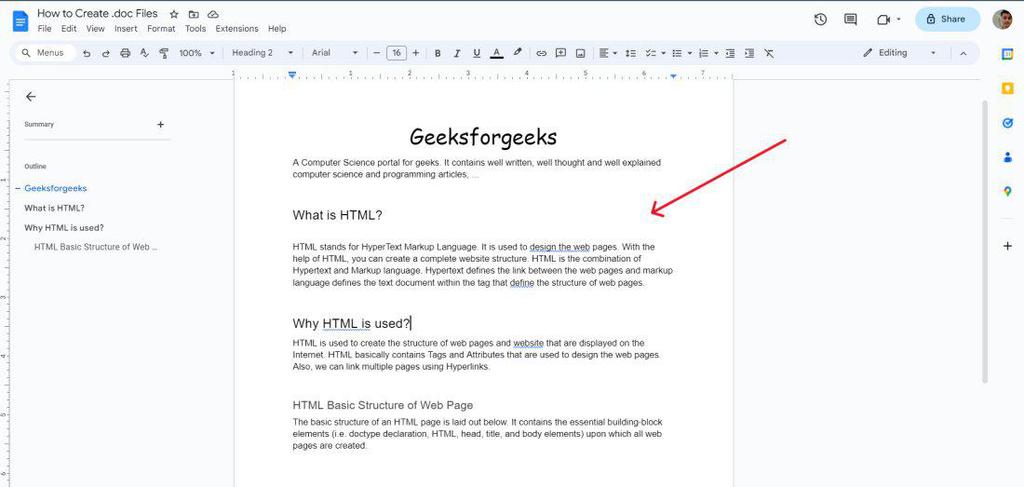This screenshot has height=487, width=1024.
Task: Toggle the bulleted list
Action: tap(677, 54)
